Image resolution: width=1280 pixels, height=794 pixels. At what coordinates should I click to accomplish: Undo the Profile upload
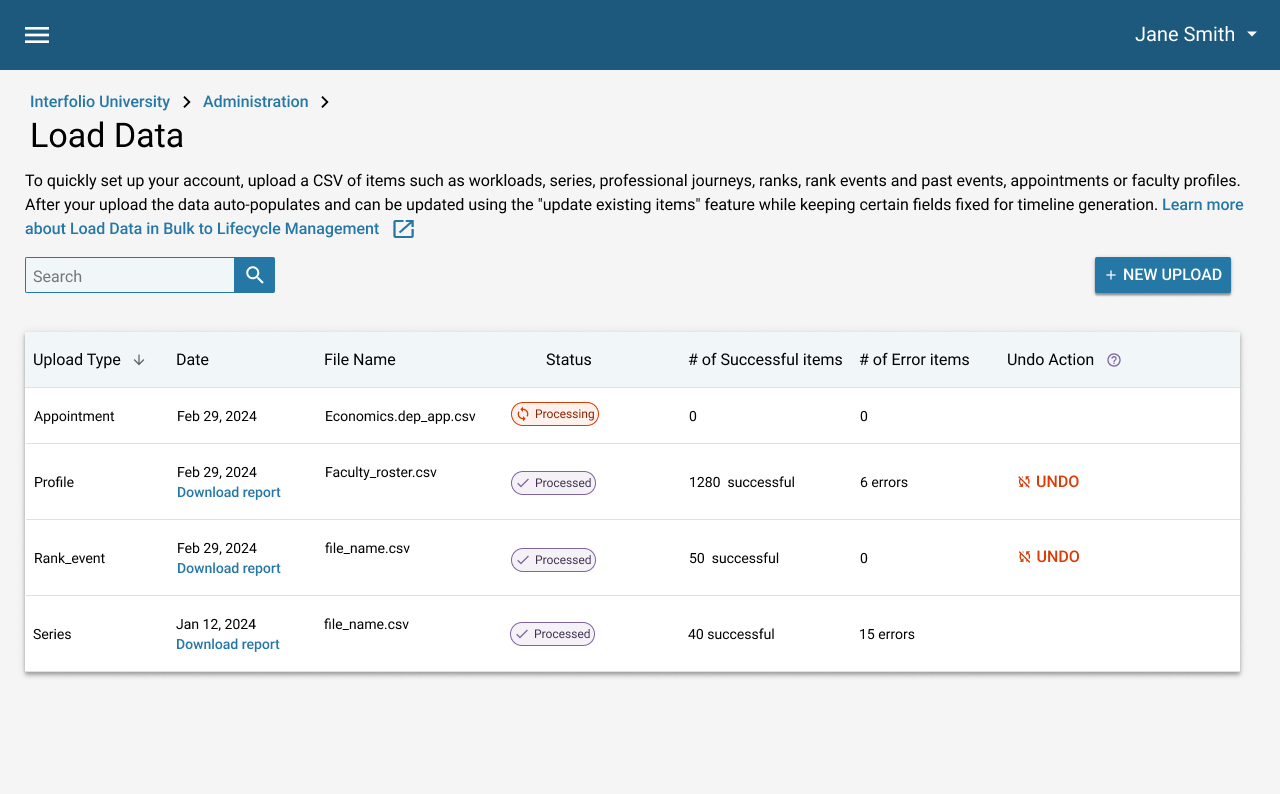tap(1048, 482)
